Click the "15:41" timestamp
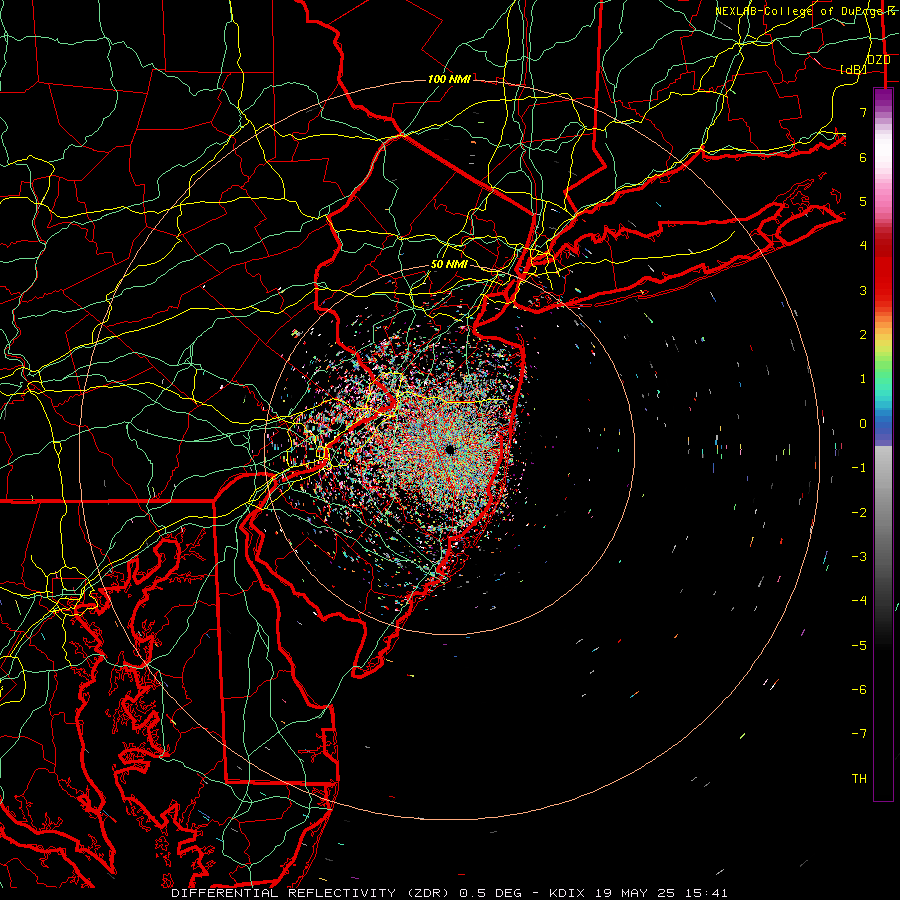Screen dimensions: 900x900 (706, 893)
